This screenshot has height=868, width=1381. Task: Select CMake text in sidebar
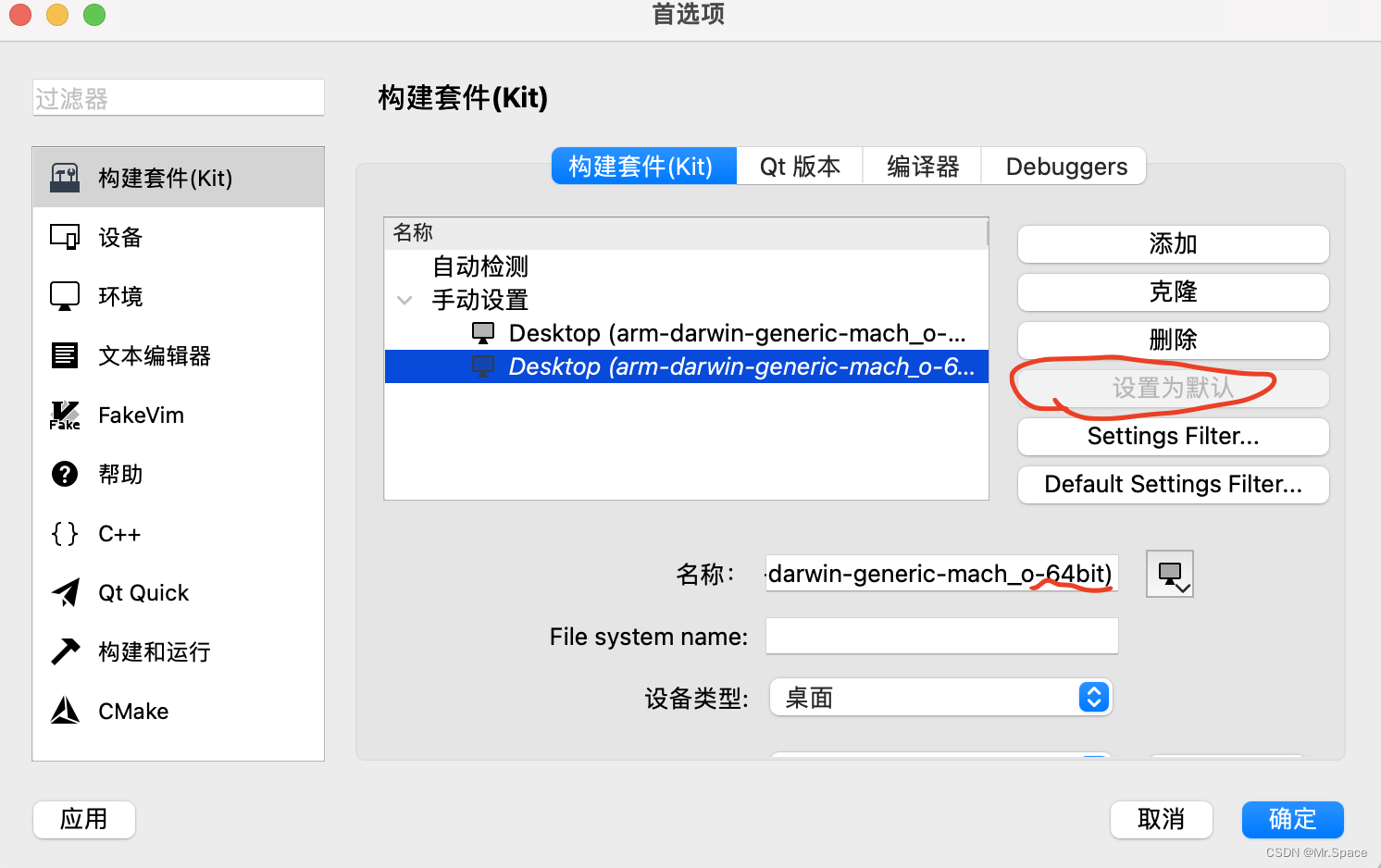point(133,712)
